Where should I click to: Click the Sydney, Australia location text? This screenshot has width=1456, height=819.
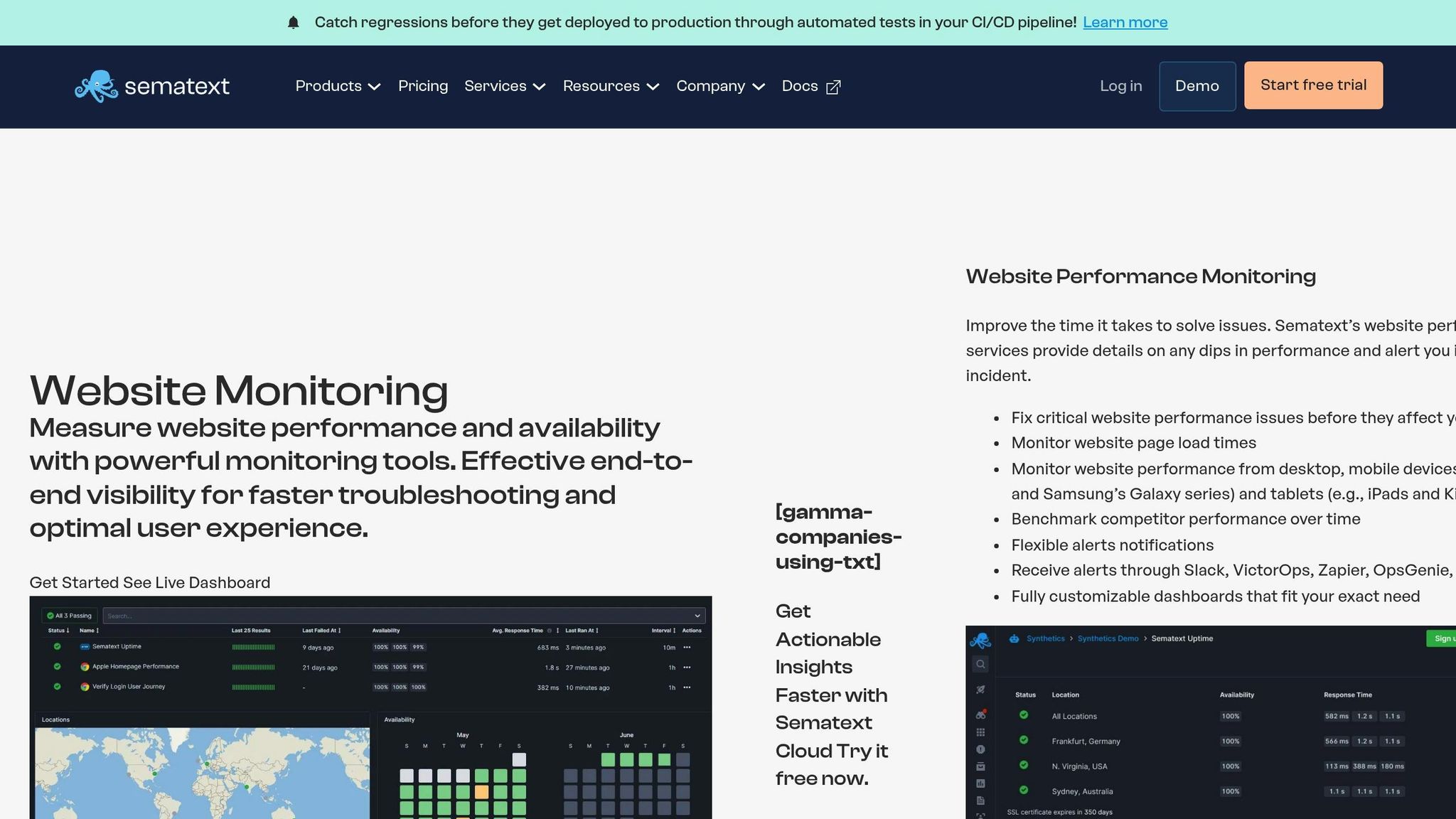point(1082,791)
